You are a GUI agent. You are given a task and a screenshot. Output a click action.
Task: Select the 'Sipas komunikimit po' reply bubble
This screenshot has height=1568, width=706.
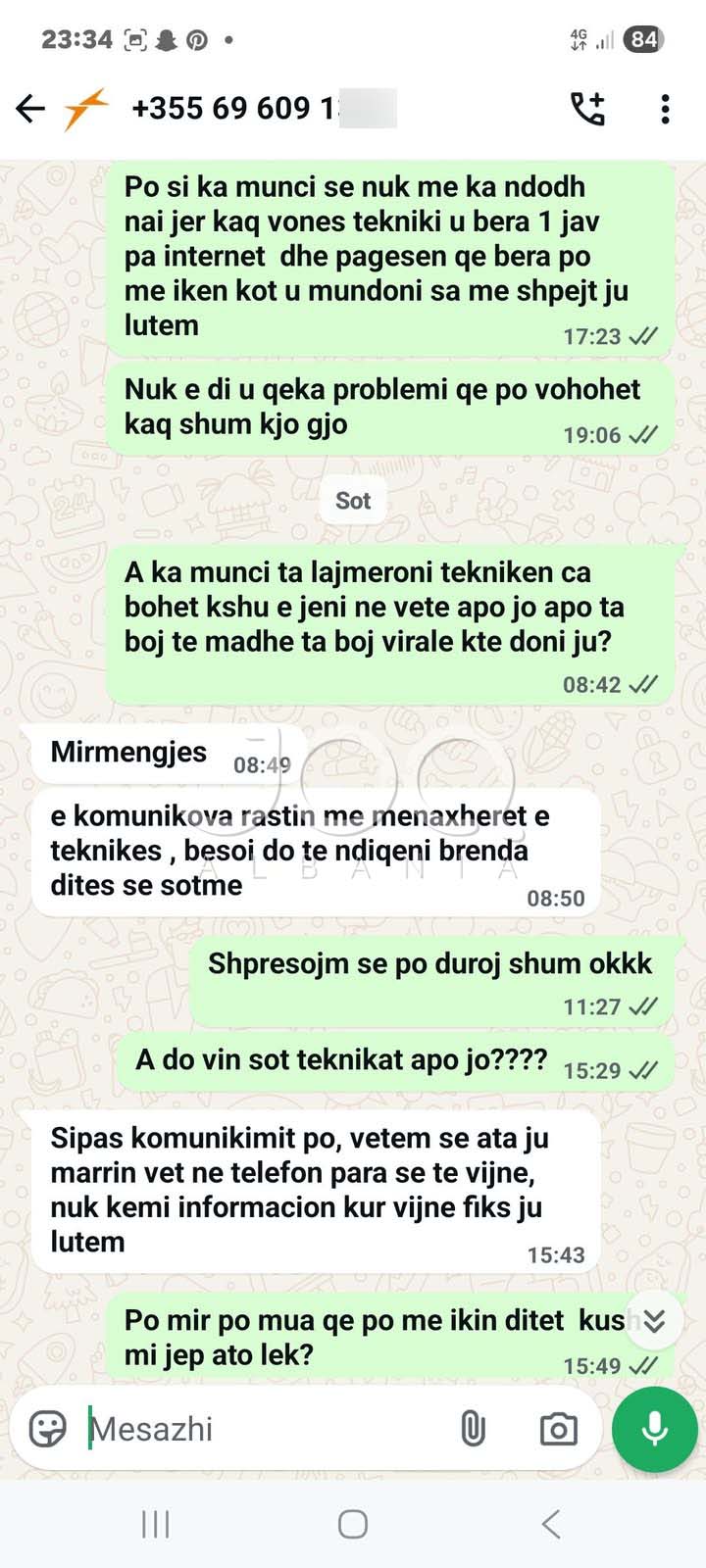tap(316, 1191)
